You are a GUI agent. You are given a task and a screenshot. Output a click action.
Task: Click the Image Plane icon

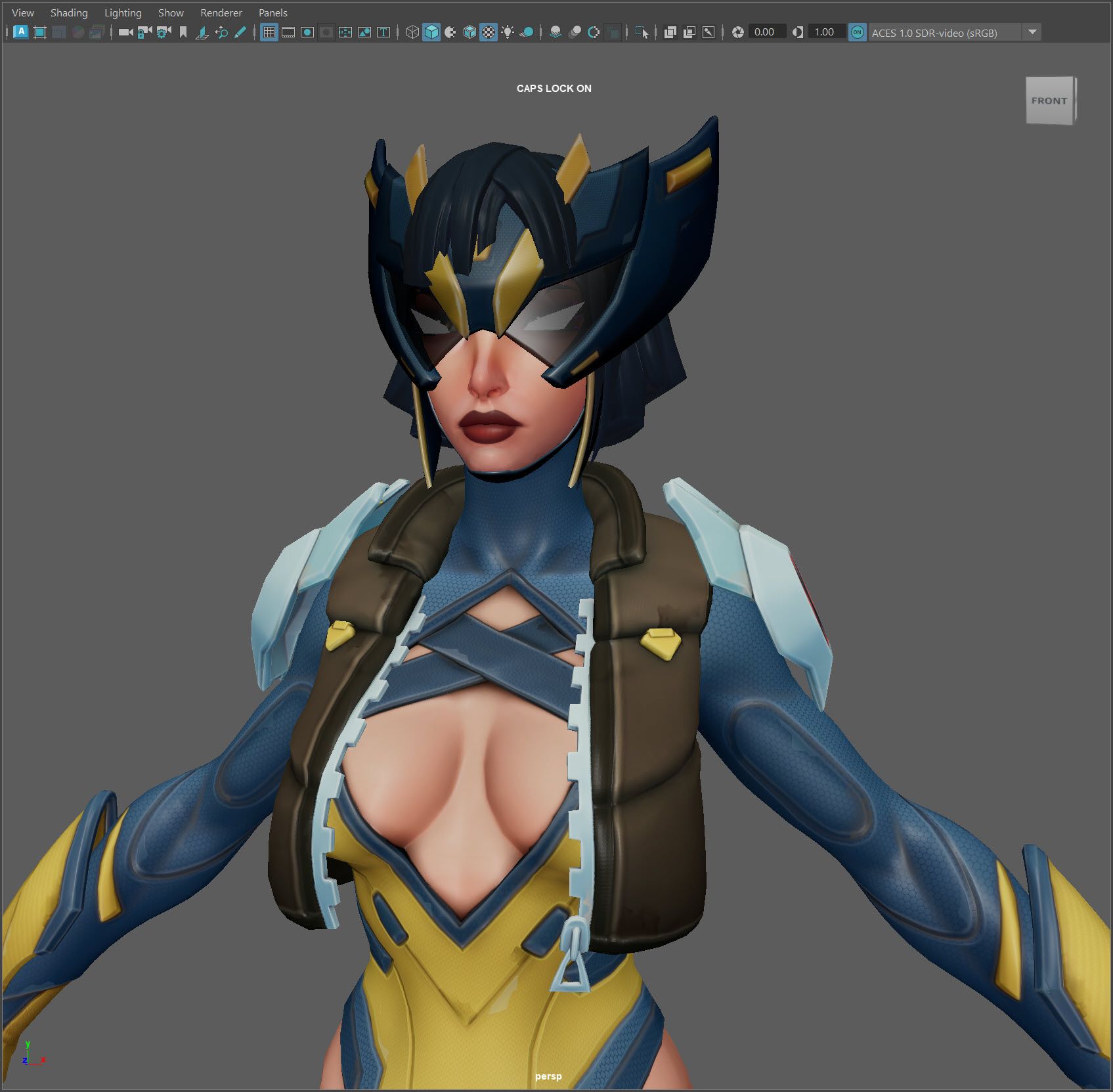[202, 32]
